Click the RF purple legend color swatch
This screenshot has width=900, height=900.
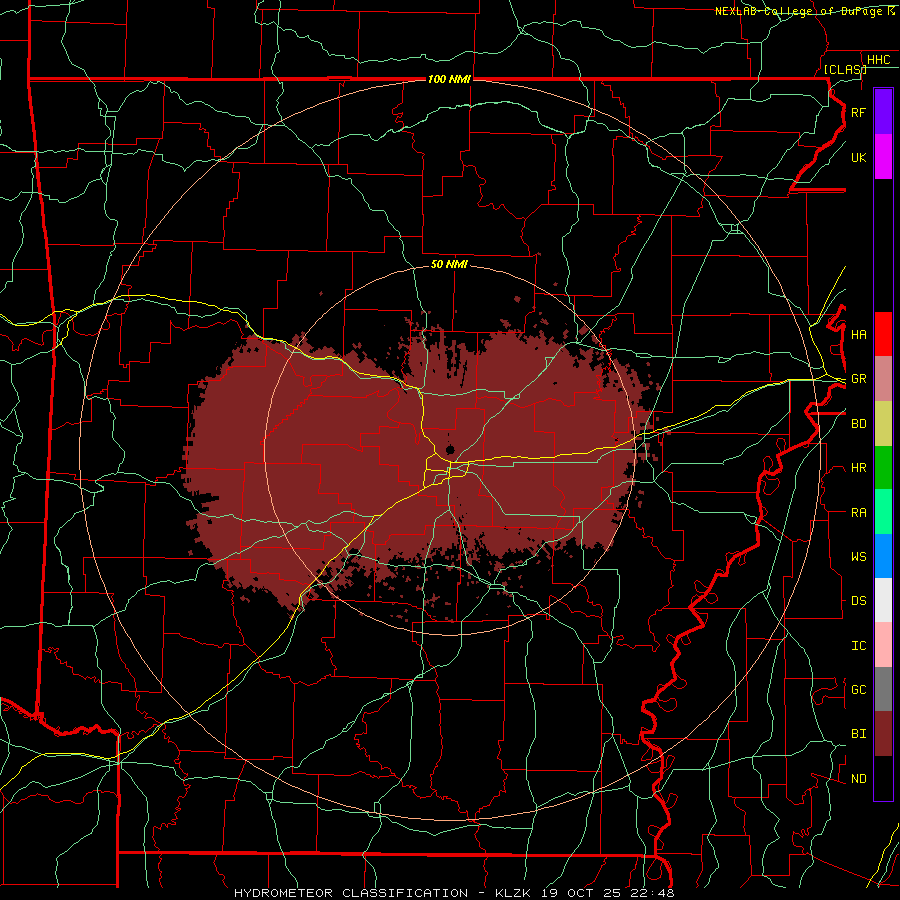(883, 112)
